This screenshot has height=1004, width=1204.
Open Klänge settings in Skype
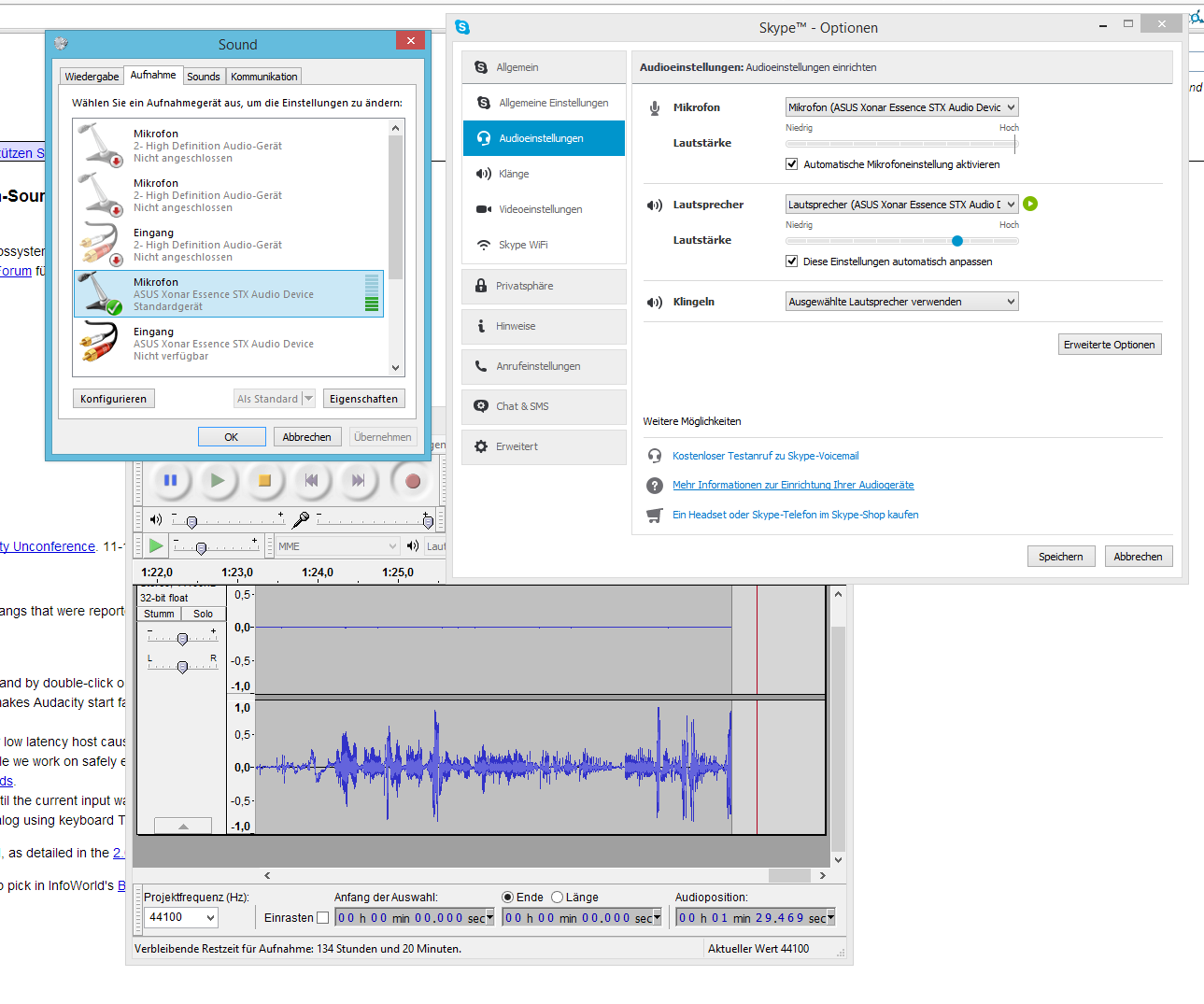[x=545, y=174]
